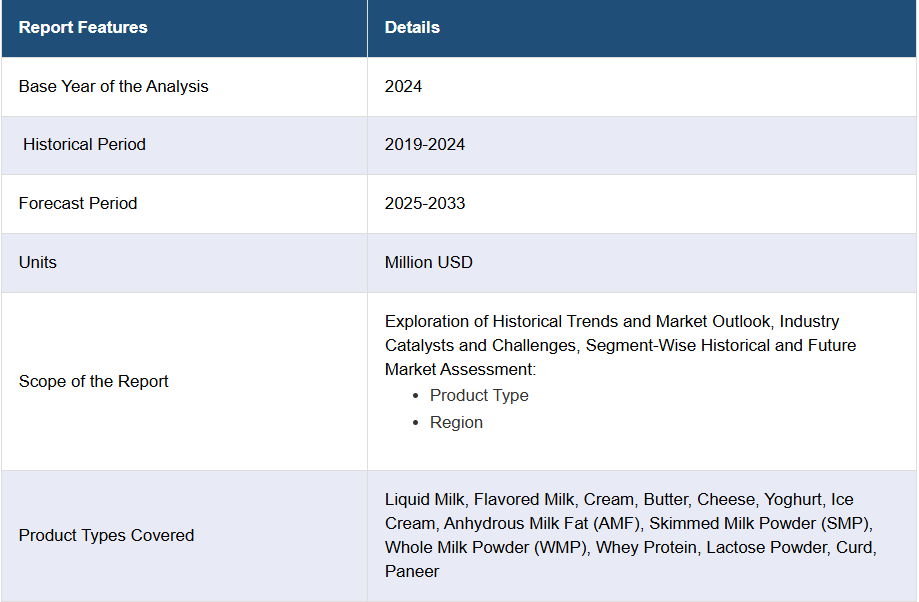This screenshot has width=919, height=602.
Task: Select the Scope of the Report label
Action: click(93, 381)
